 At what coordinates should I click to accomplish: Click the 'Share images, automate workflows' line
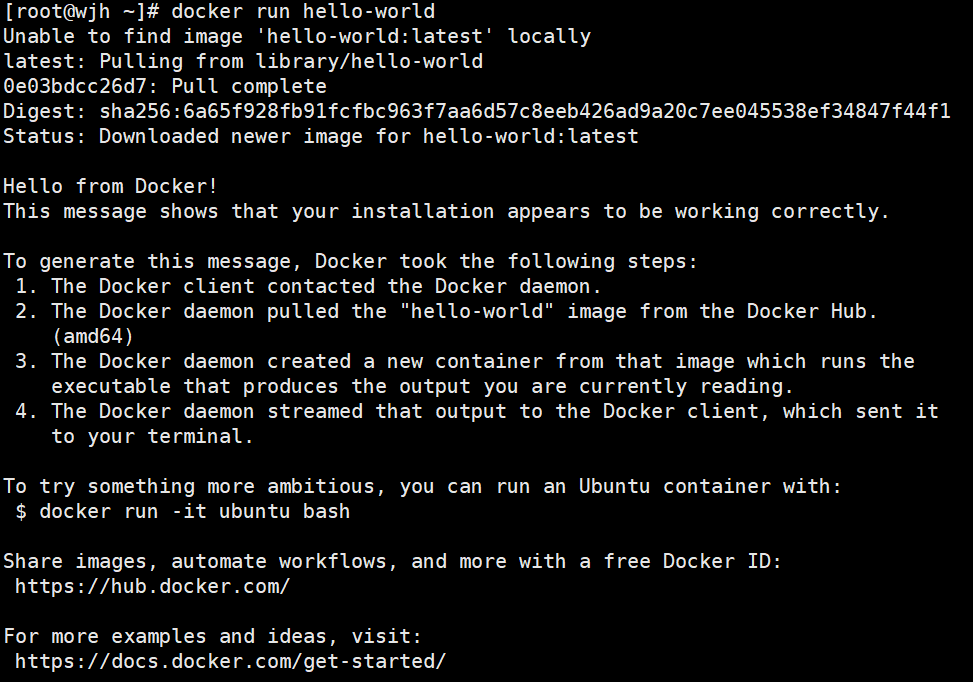392,562
